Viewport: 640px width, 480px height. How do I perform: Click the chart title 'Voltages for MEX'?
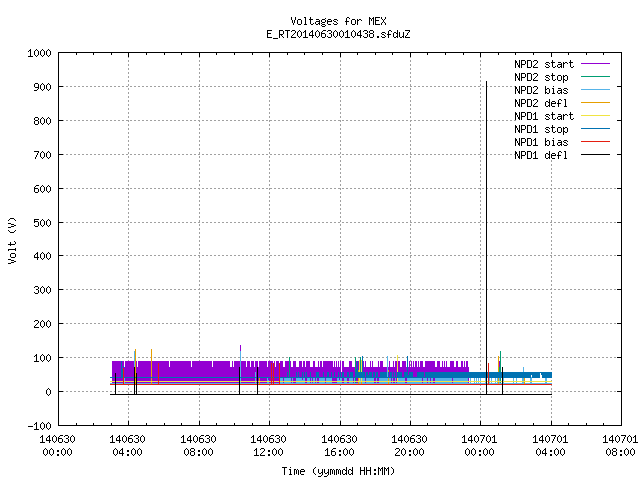(x=338, y=21)
